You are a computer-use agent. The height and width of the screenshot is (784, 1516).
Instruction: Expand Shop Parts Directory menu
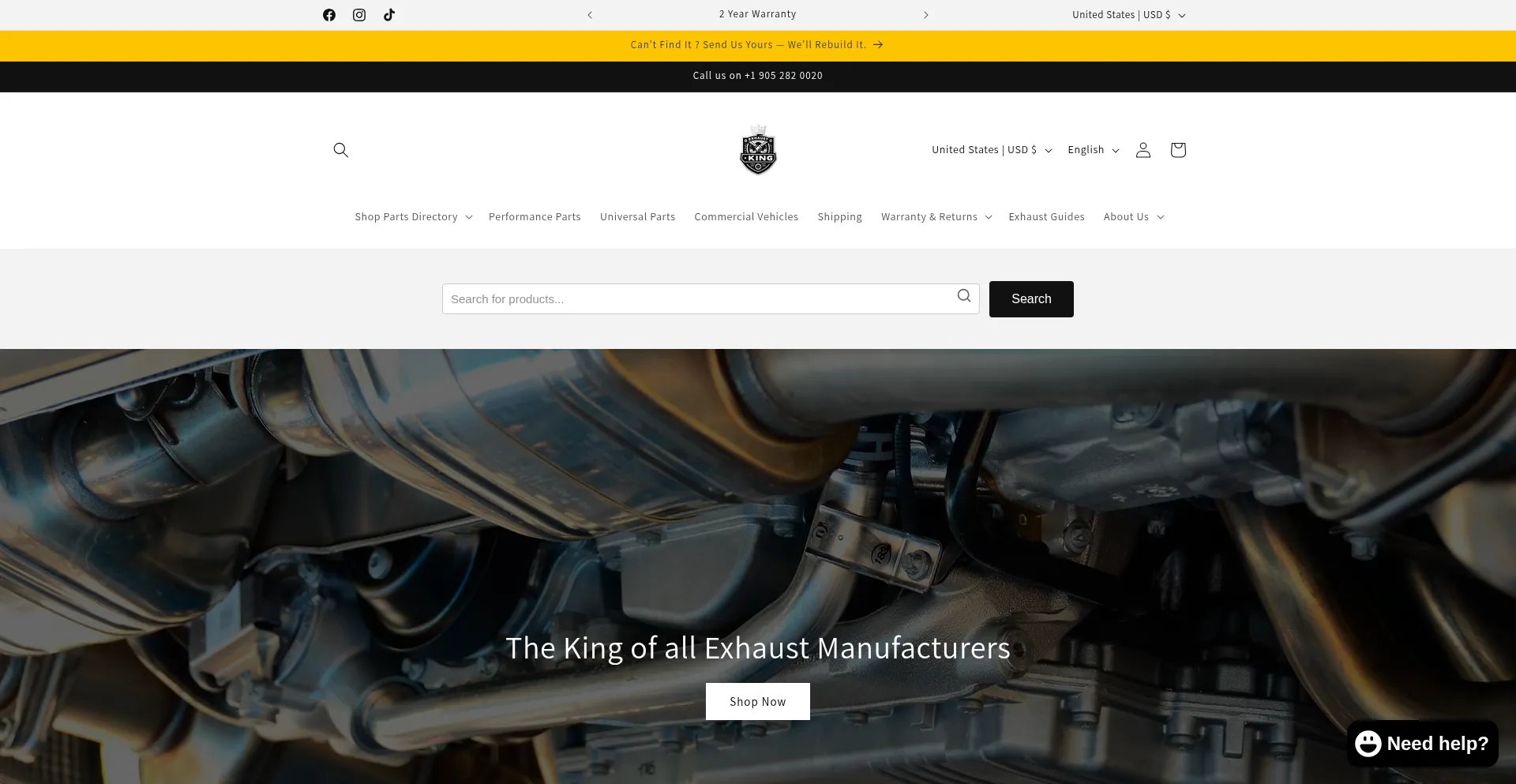click(x=414, y=217)
